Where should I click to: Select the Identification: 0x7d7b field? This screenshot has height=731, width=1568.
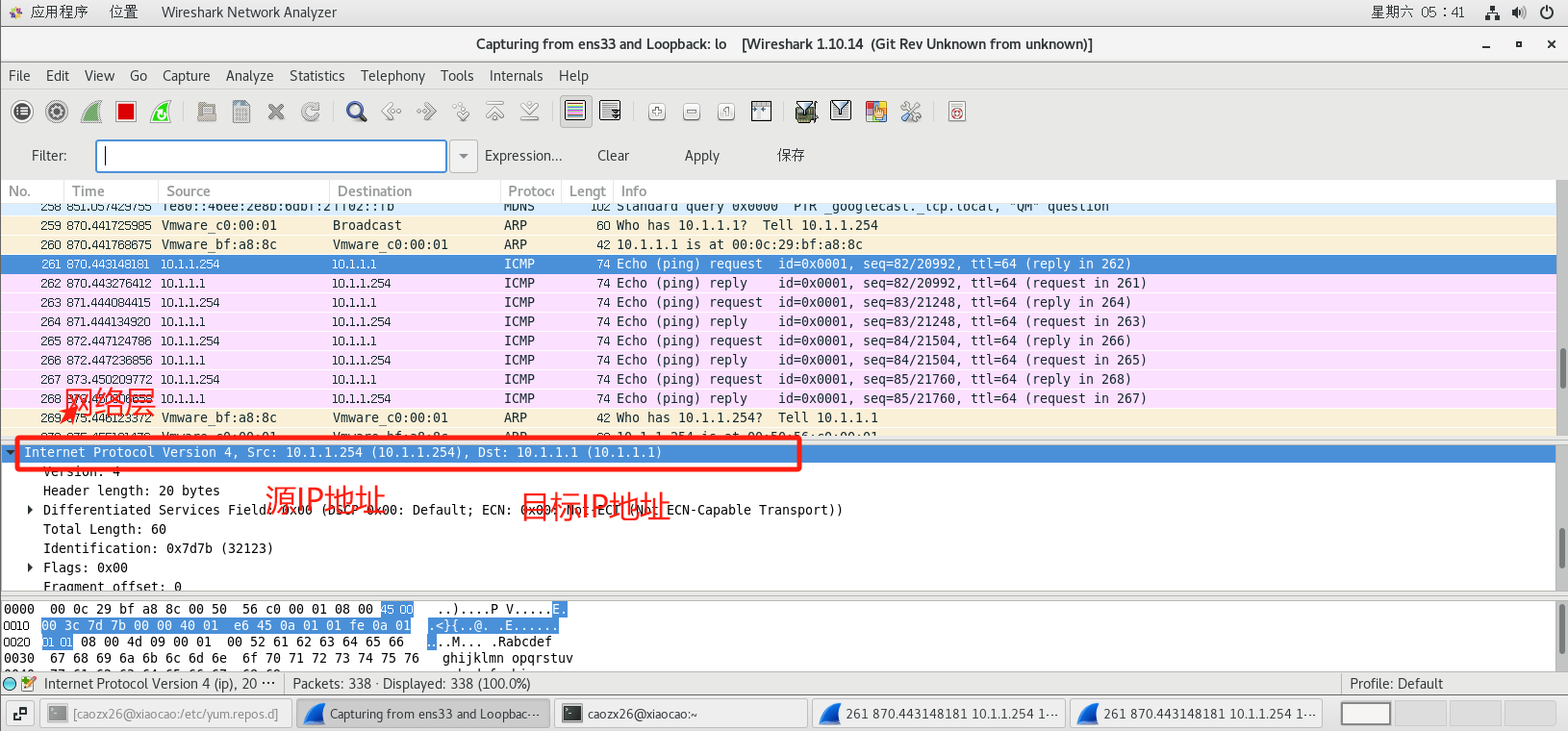pos(158,548)
